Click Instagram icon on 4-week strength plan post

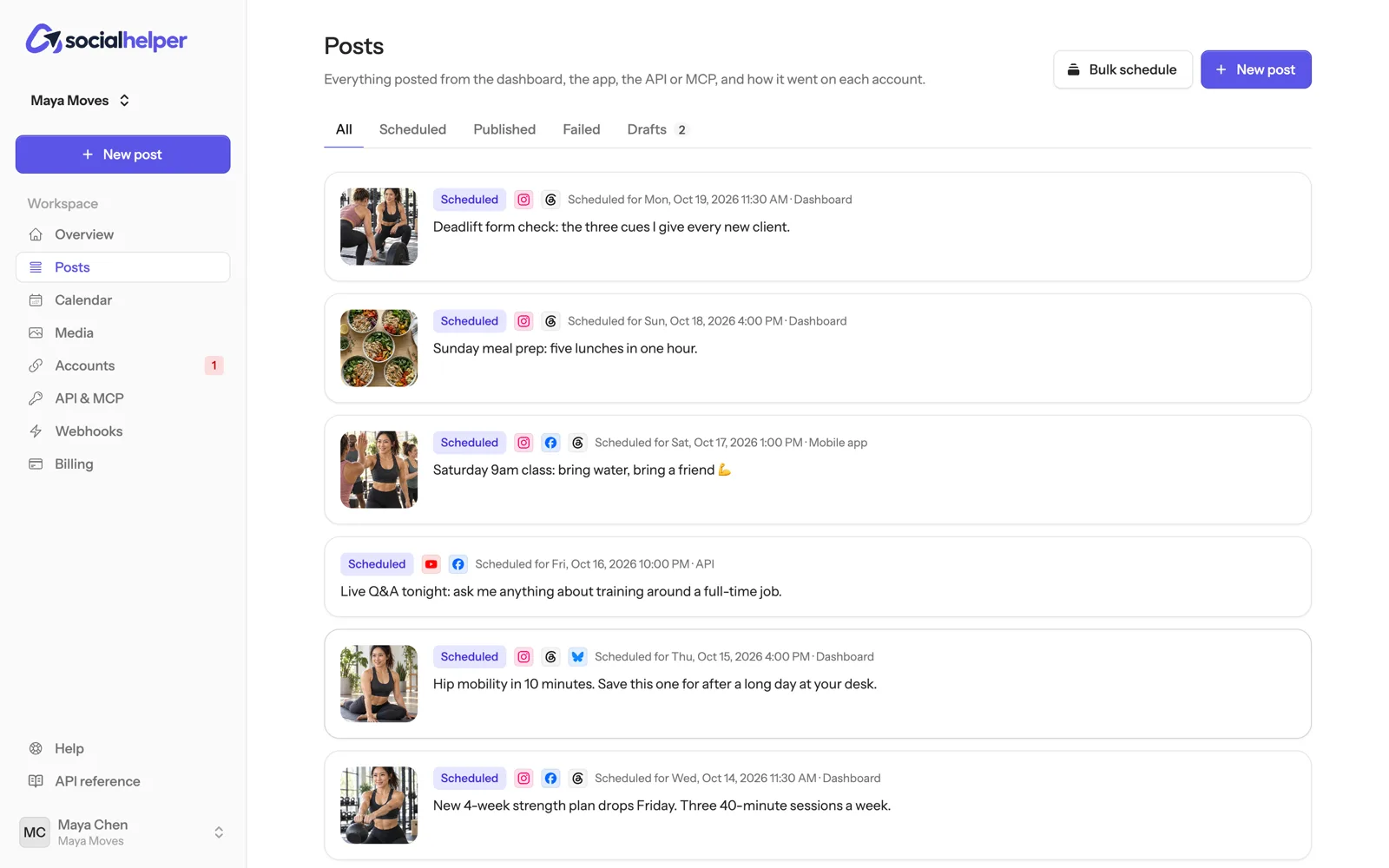(x=523, y=779)
